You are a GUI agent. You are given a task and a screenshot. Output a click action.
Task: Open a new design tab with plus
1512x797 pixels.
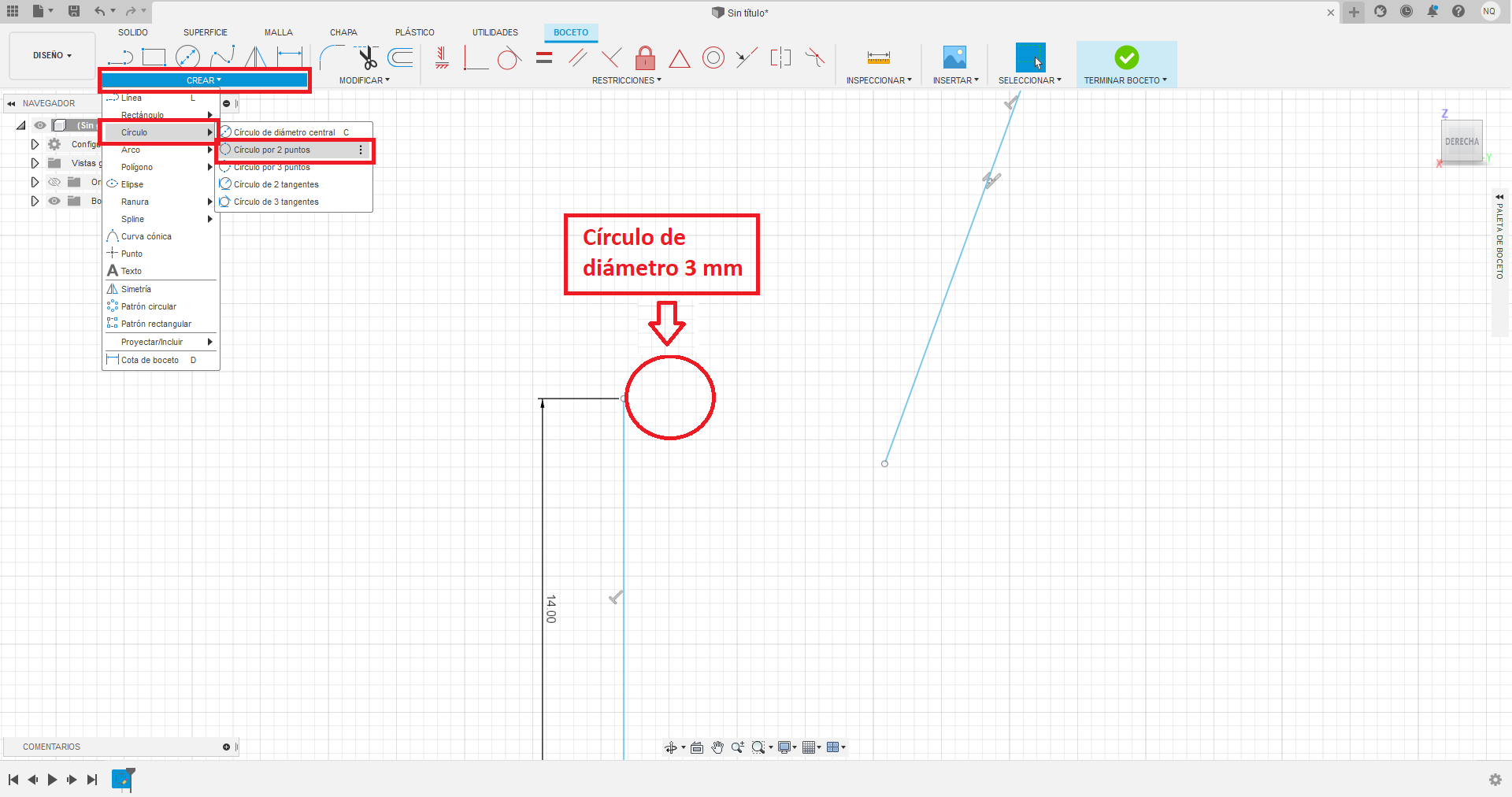pyautogui.click(x=1354, y=12)
